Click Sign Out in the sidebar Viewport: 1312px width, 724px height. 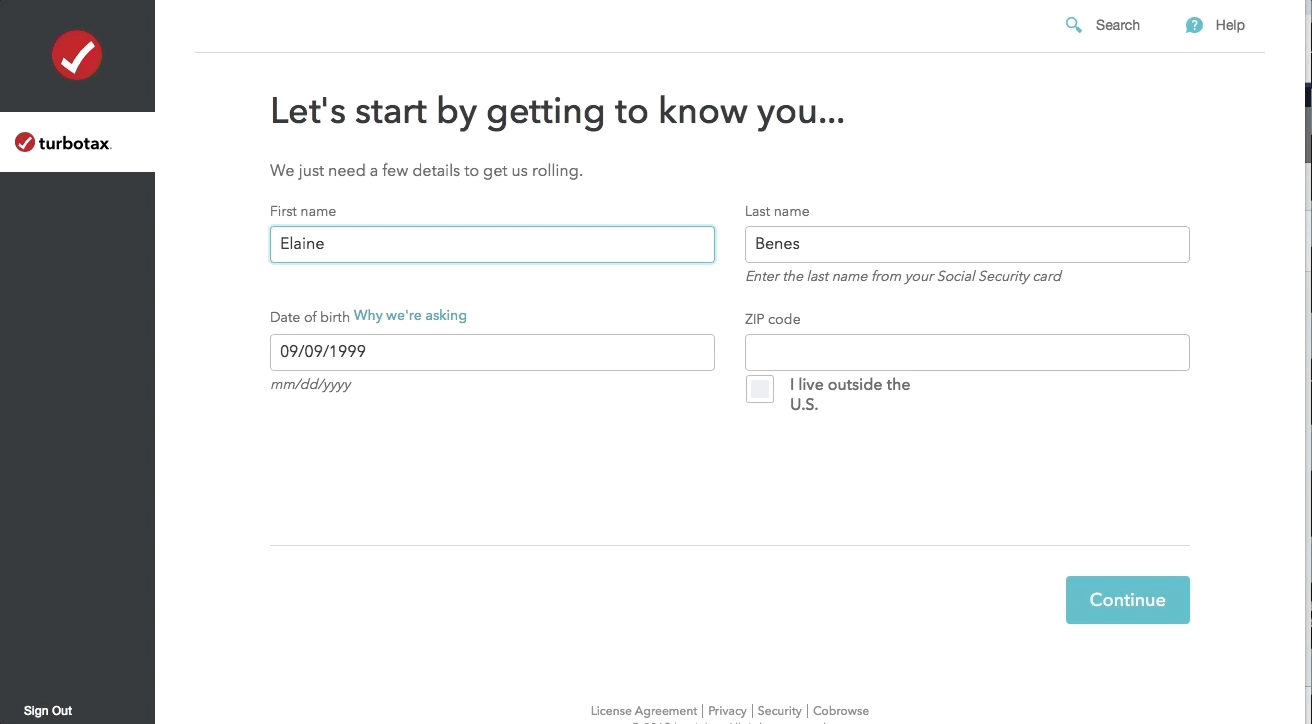[x=48, y=711]
